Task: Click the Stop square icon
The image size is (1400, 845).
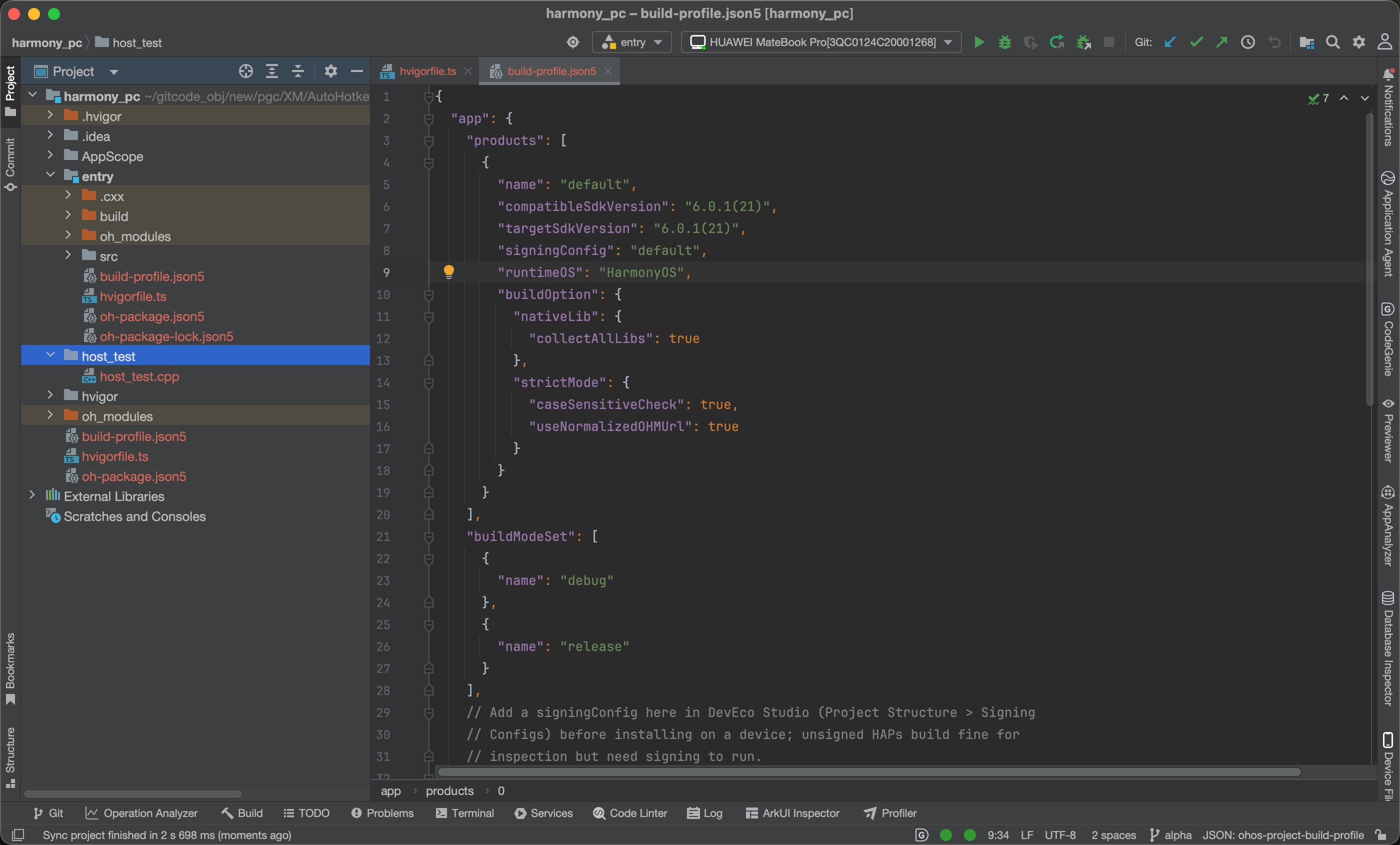Action: click(1108, 42)
